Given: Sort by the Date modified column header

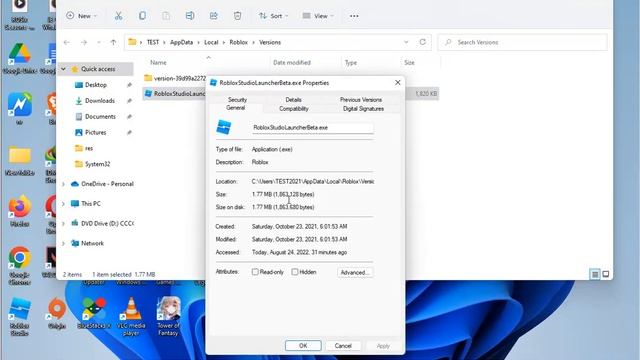Looking at the screenshot, I should [x=291, y=62].
